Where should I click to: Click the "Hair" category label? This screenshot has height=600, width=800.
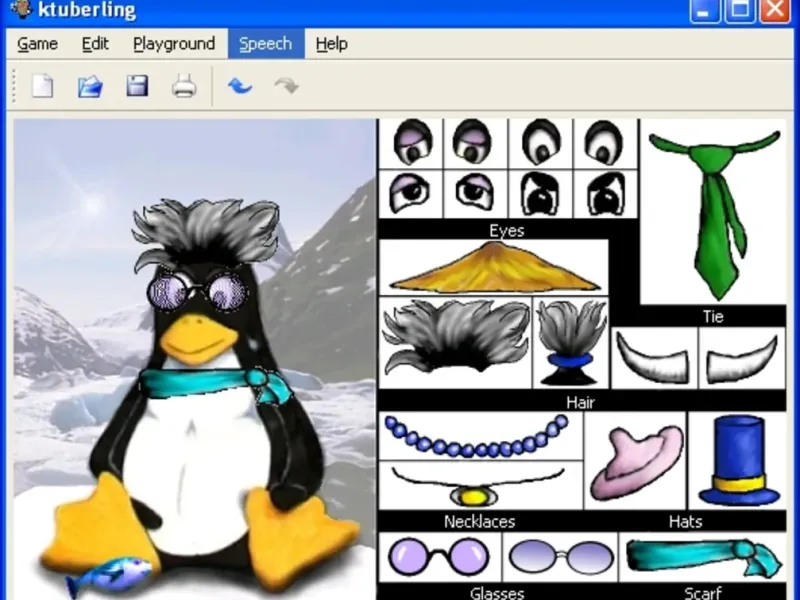[580, 403]
